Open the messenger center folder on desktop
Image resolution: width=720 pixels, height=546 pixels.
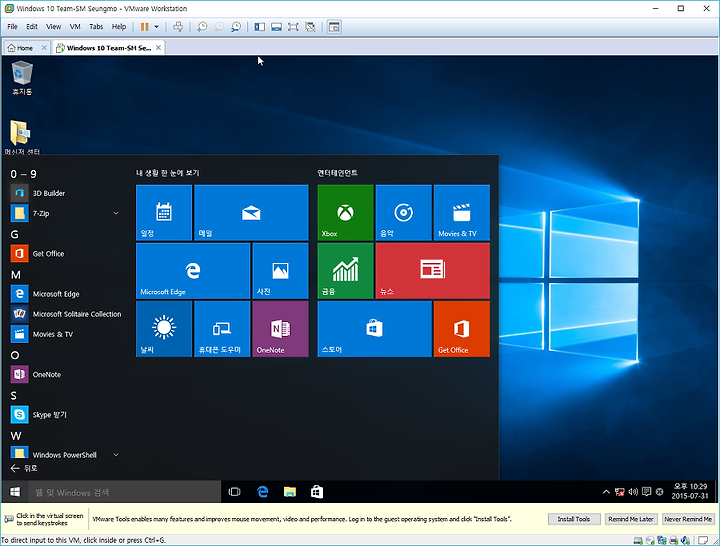pyautogui.click(x=22, y=137)
